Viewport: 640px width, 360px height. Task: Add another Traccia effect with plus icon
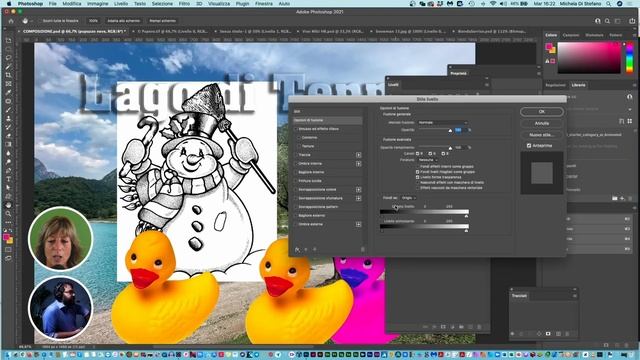(358, 155)
